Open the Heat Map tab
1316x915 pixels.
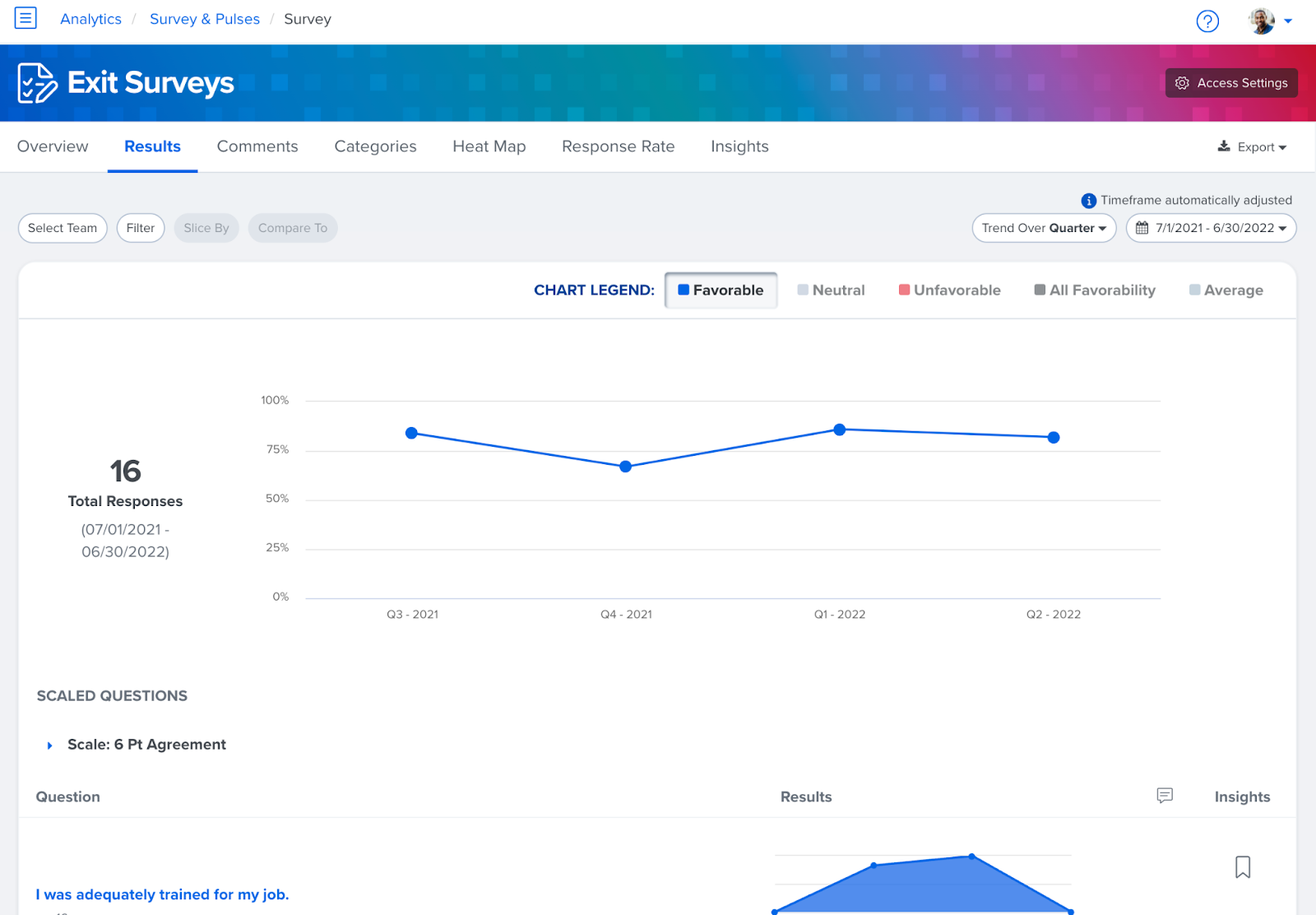click(x=489, y=146)
